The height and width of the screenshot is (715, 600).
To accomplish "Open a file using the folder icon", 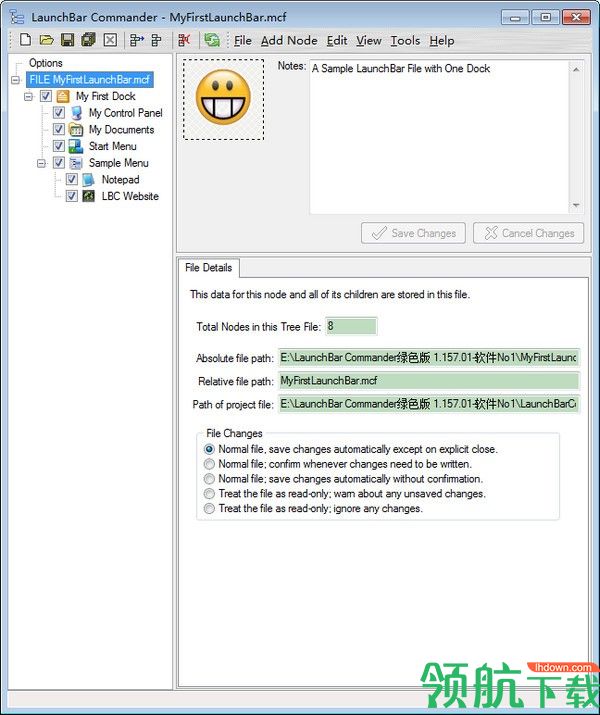I will click(46, 40).
